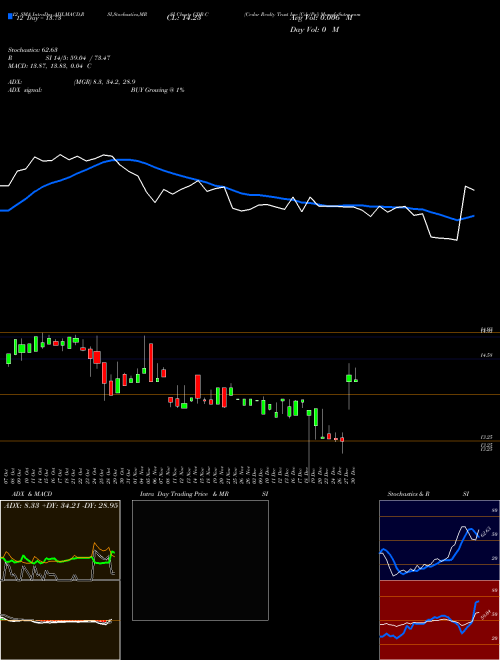Select the 'Intra Day Trading Price & MR' title
The height and width of the screenshot is (660, 500).
pos(185,494)
